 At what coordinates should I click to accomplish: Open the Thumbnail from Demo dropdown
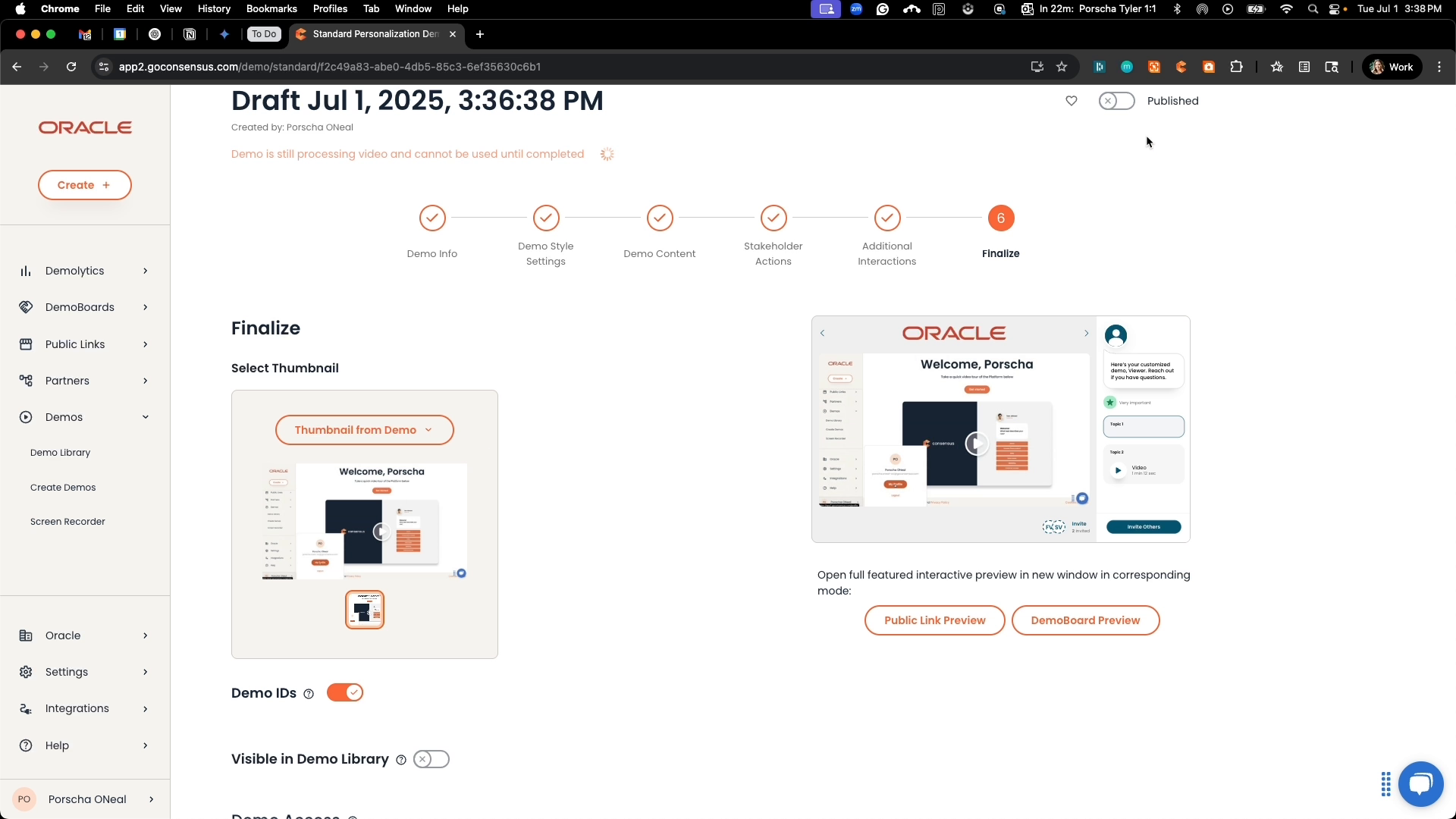click(364, 429)
